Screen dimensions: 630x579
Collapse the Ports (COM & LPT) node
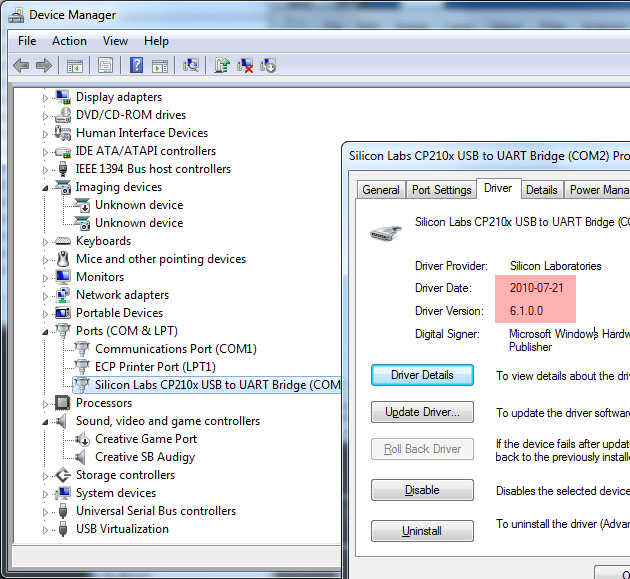[x=45, y=331]
